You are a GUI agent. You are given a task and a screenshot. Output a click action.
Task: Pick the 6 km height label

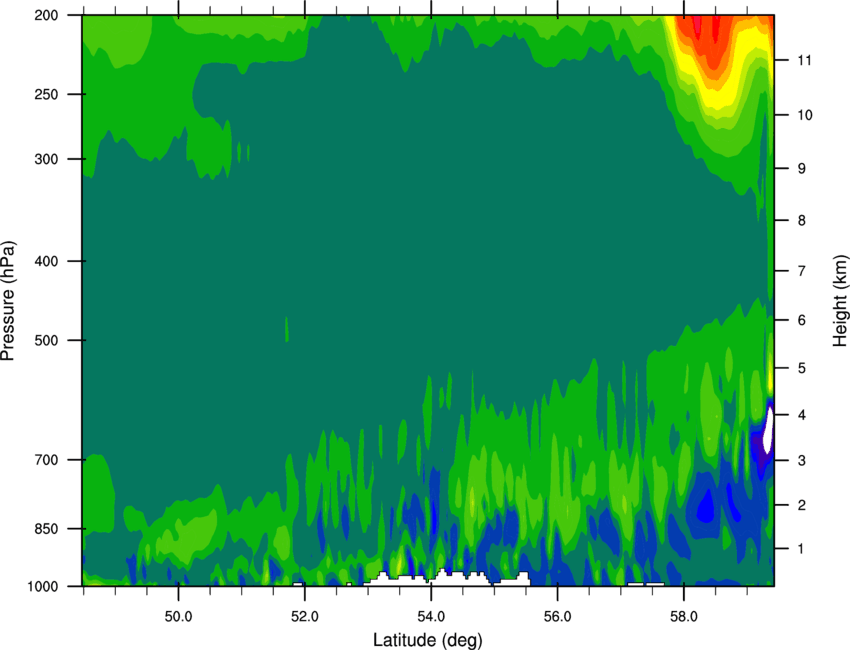pyautogui.click(x=802, y=320)
